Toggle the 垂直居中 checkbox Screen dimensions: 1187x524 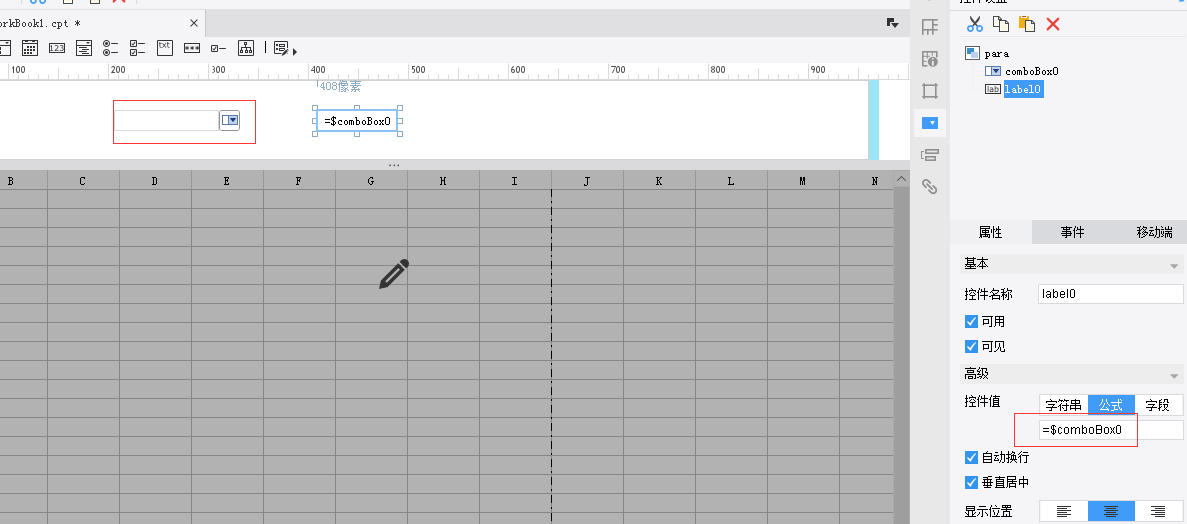(x=971, y=482)
